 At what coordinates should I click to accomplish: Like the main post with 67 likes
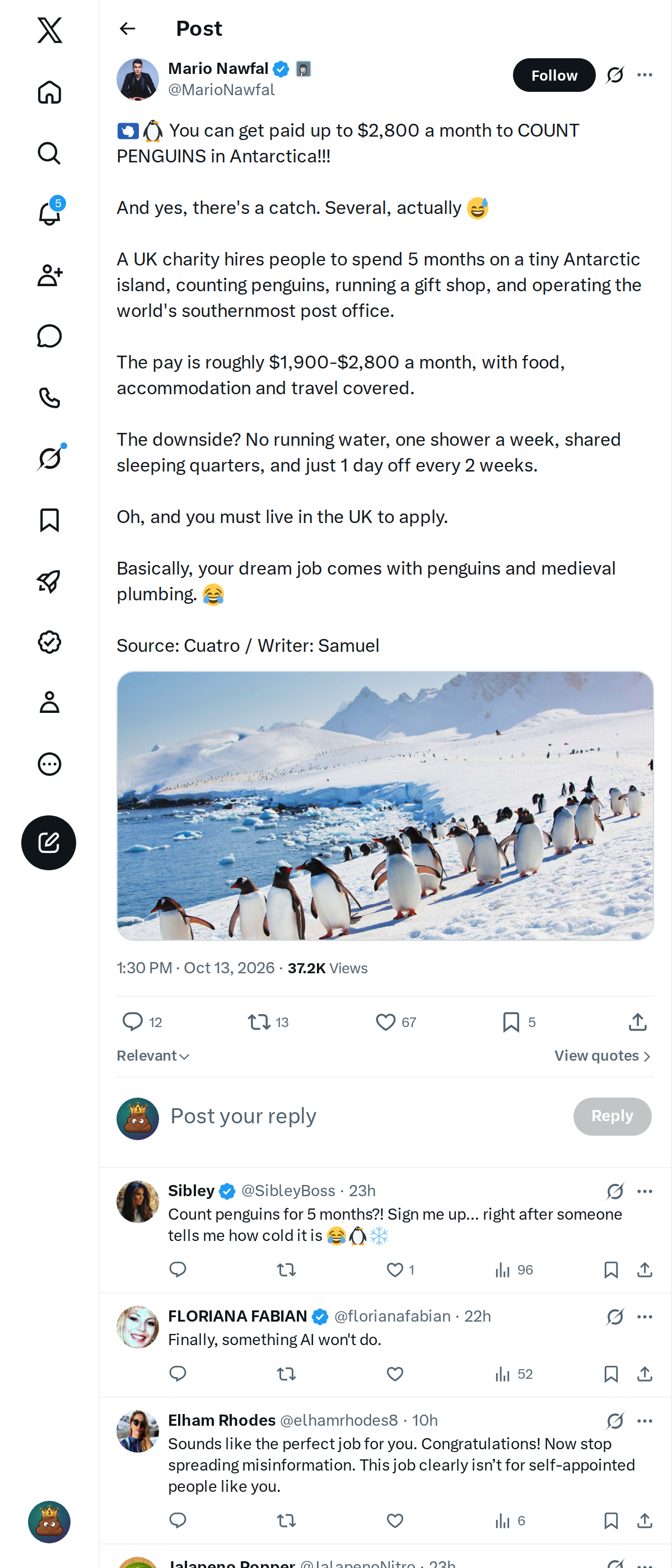point(396,1021)
